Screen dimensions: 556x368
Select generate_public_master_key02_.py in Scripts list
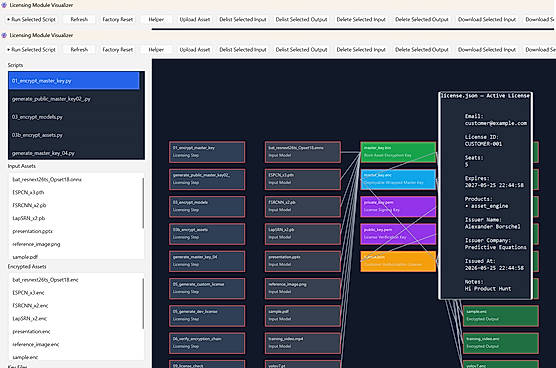74,99
